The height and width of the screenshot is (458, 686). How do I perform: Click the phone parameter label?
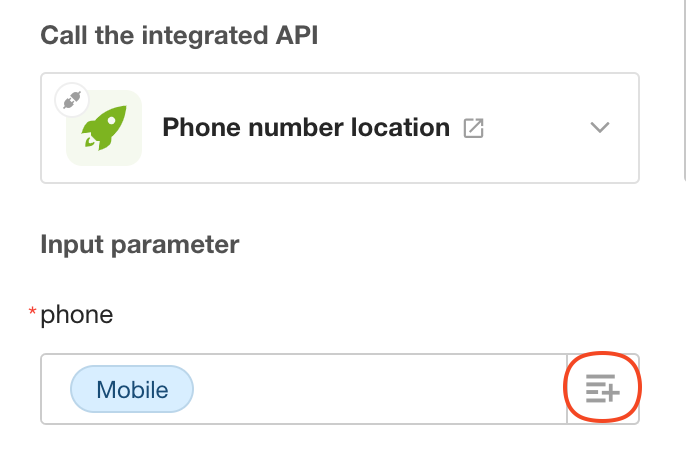tap(77, 315)
